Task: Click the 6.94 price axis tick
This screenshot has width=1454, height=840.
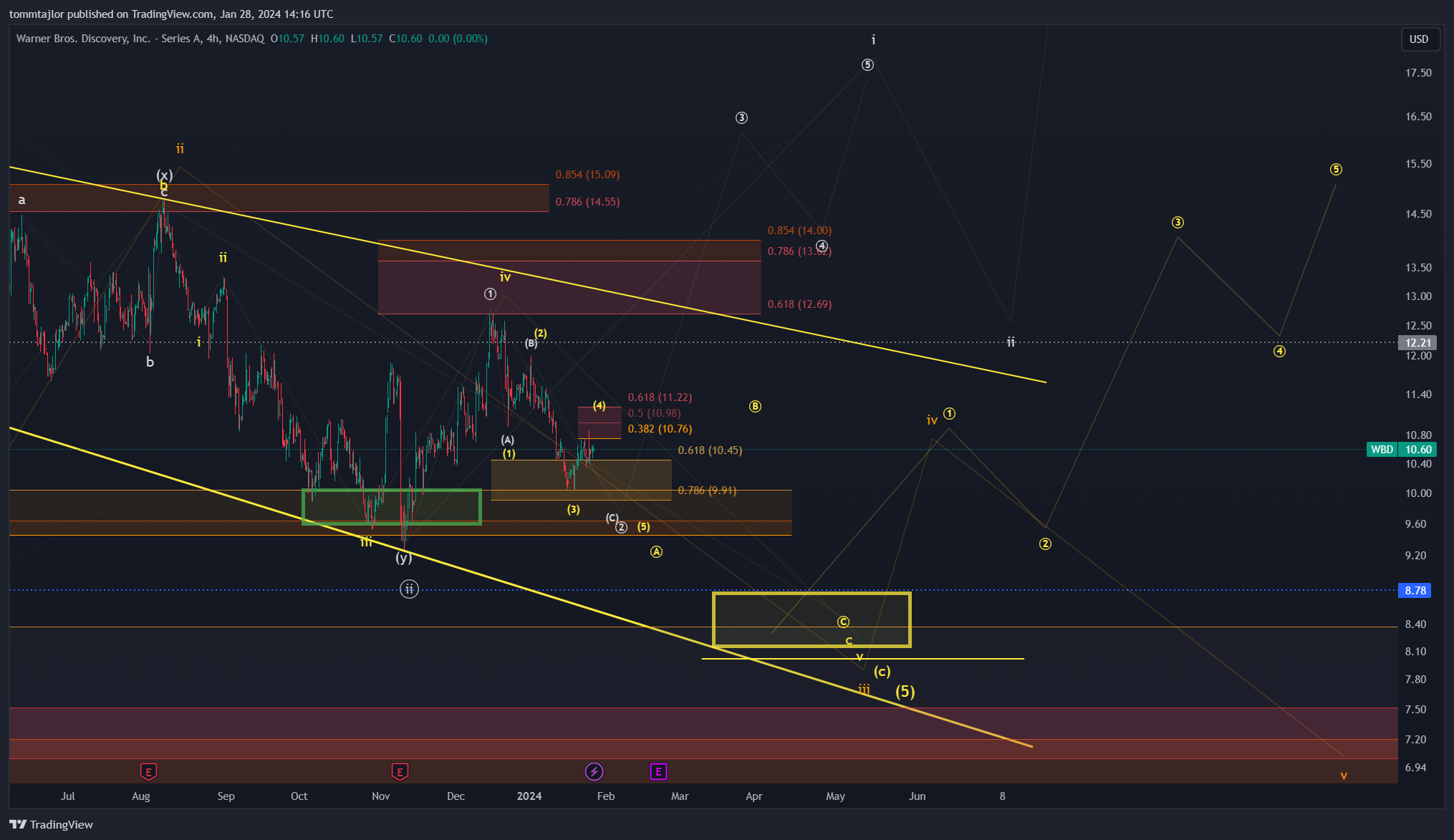Action: pyautogui.click(x=1416, y=768)
